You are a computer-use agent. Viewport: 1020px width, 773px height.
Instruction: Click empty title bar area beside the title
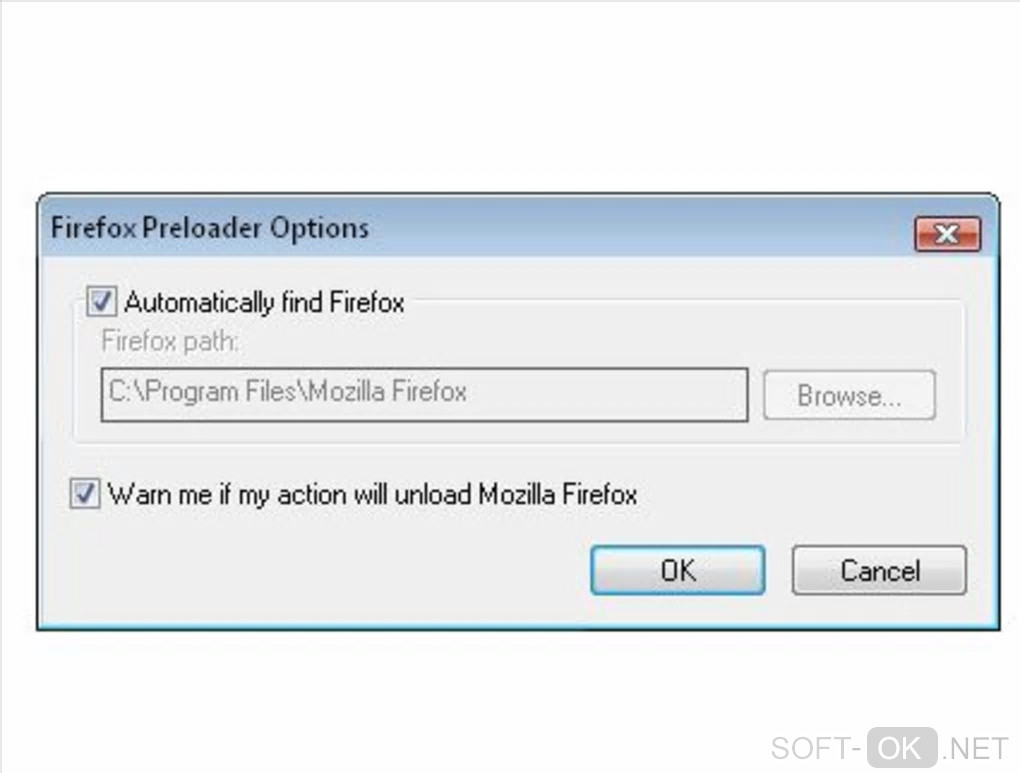tap(640, 228)
